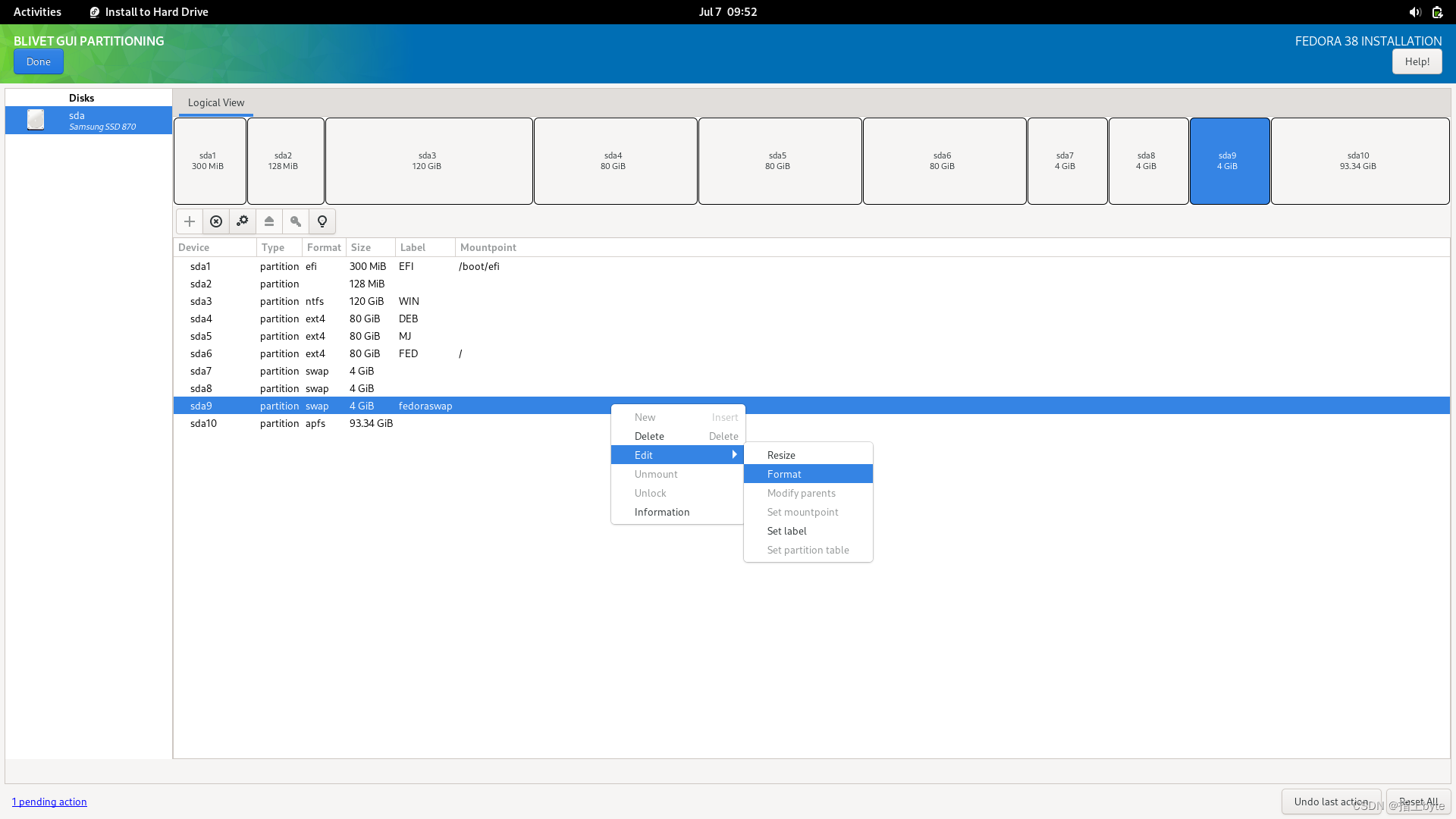
Task: Click the Undo last action button
Action: click(x=1331, y=802)
